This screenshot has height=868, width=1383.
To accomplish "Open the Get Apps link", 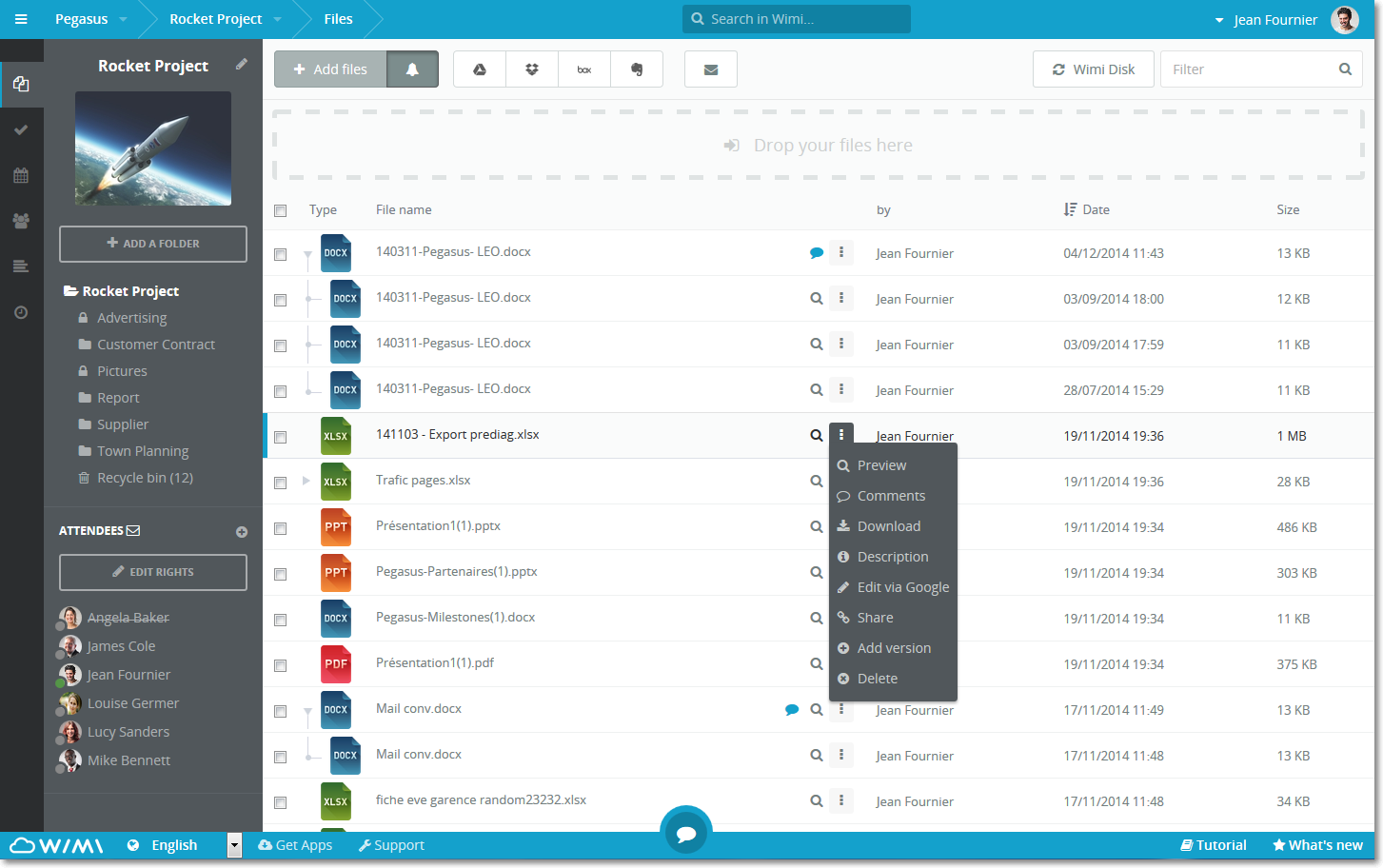I will click(295, 845).
